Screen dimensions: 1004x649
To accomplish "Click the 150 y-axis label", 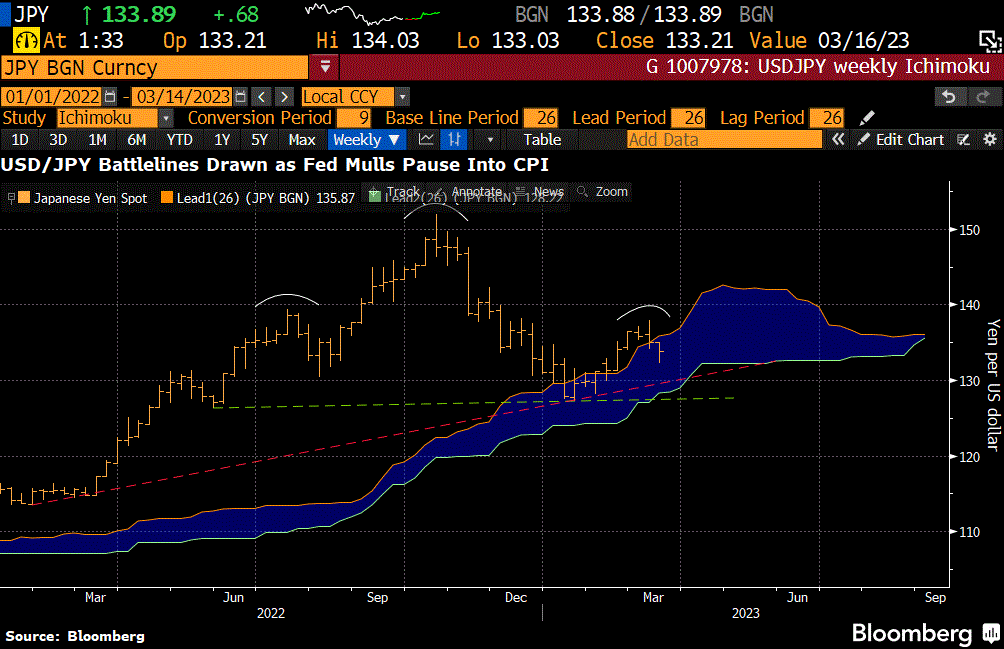I will (969, 230).
